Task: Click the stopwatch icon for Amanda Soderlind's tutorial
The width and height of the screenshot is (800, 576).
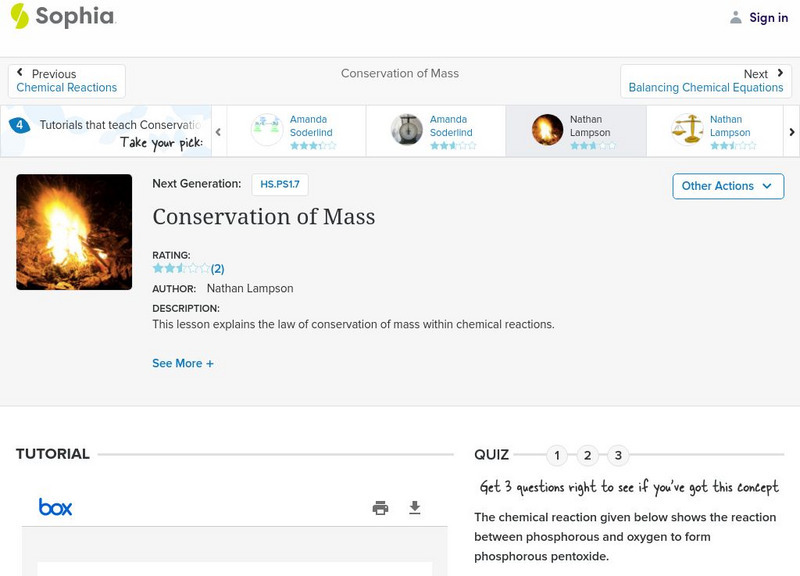Action: pyautogui.click(x=410, y=128)
